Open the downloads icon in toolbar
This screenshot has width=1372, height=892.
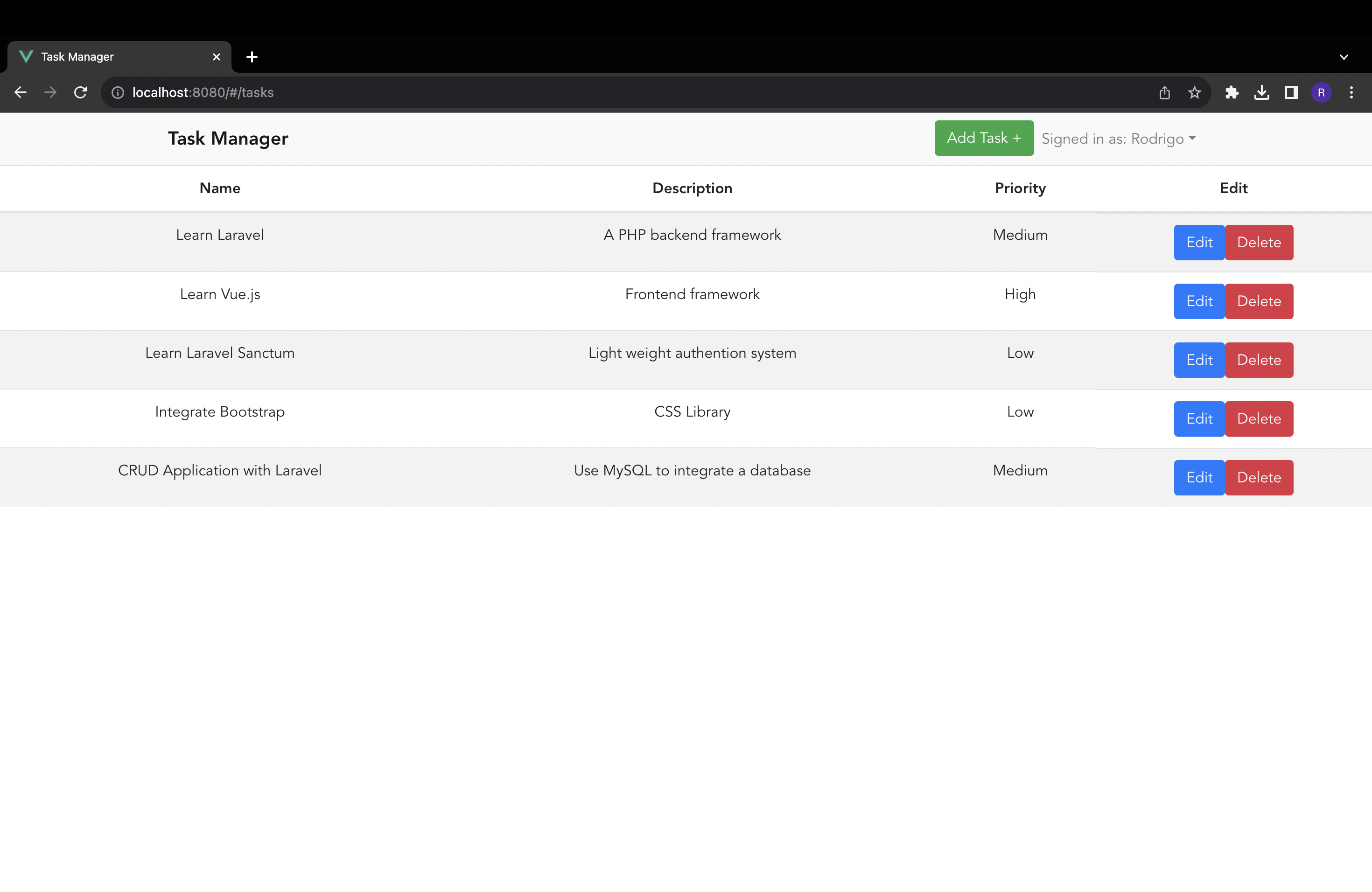(x=1262, y=92)
